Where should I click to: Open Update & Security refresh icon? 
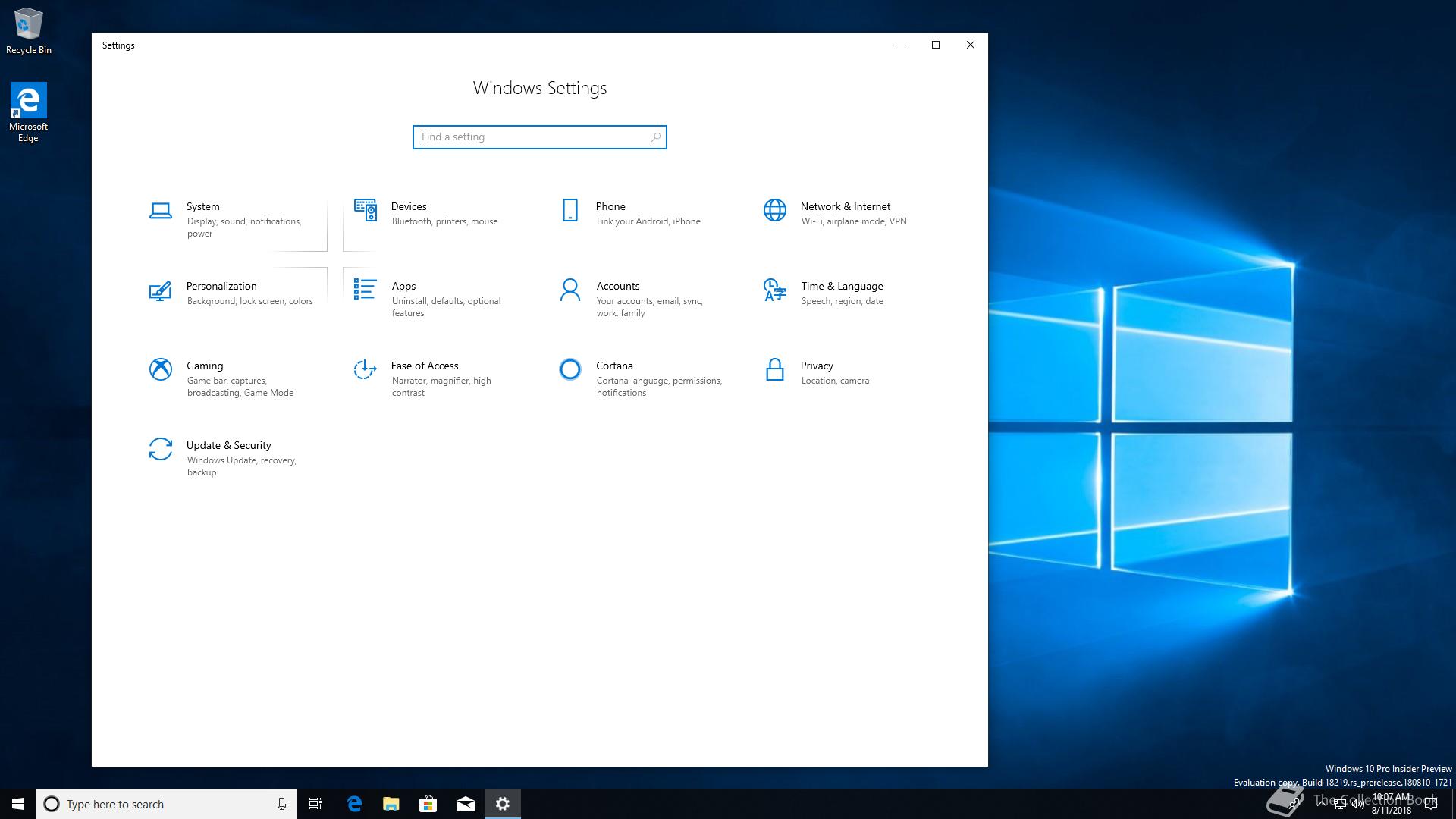click(x=160, y=449)
